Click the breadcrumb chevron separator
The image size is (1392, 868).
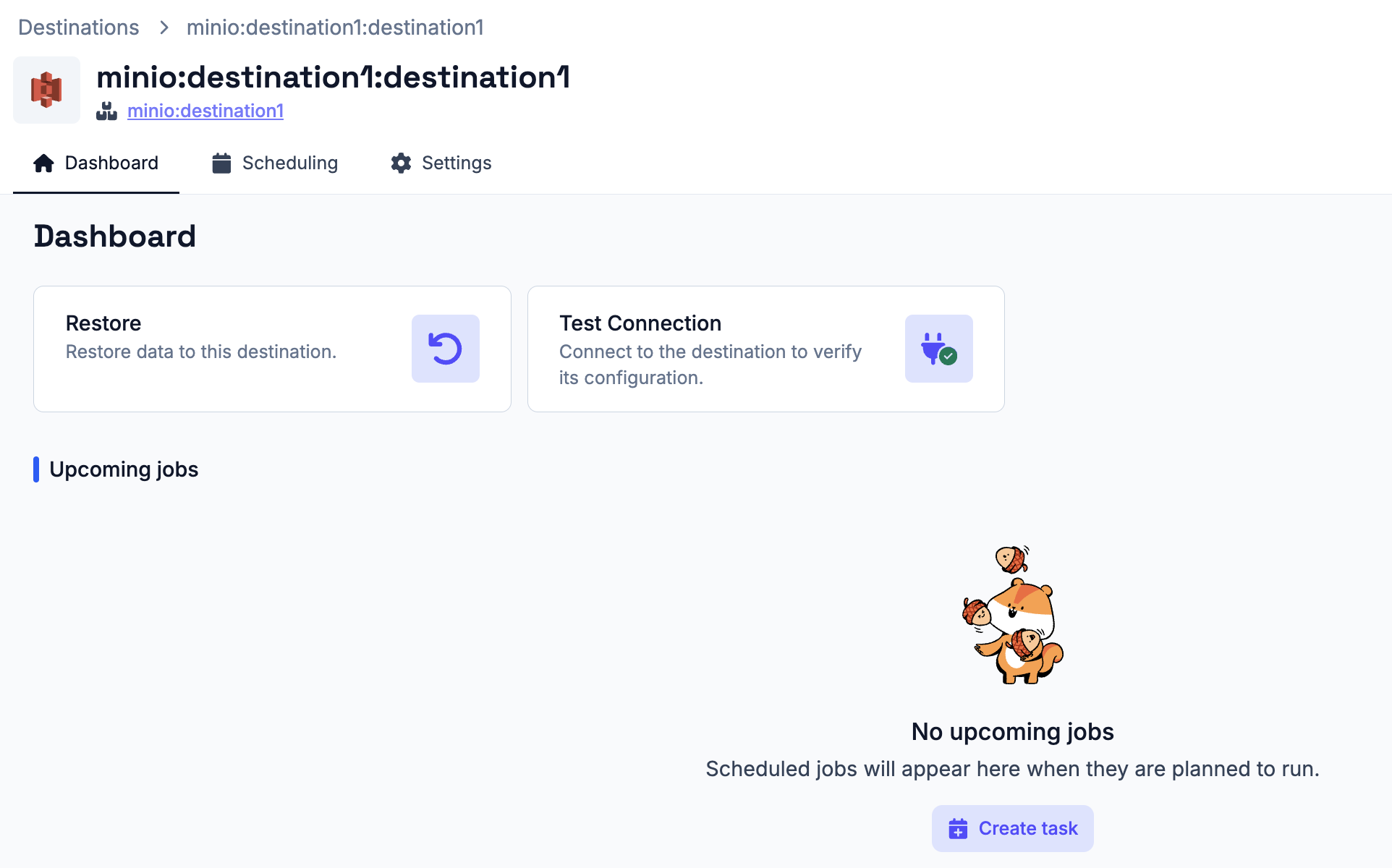pos(164,27)
